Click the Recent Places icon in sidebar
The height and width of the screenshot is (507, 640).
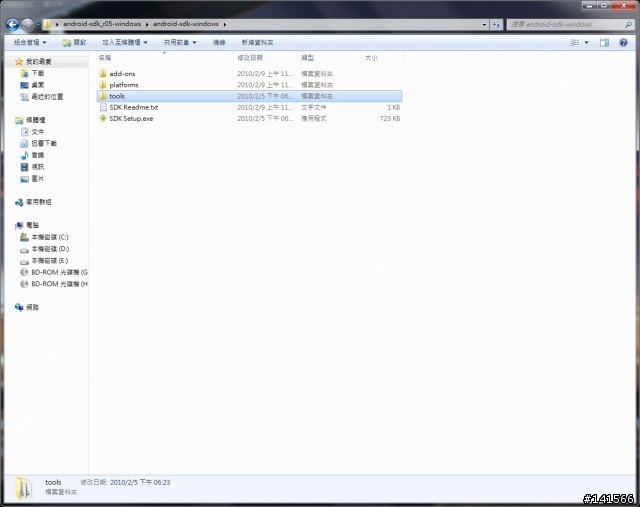point(24,97)
